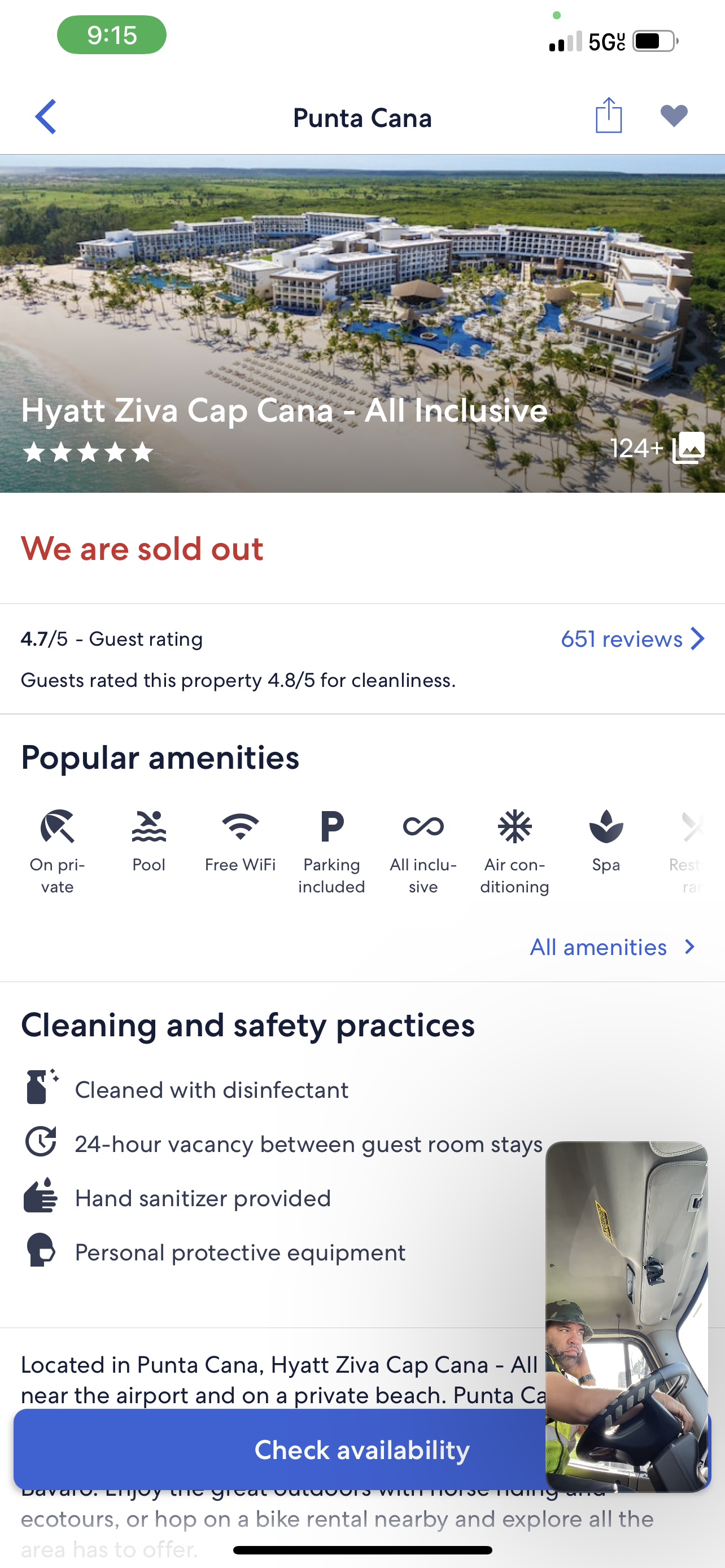Tap the back arrow
This screenshot has height=1568, width=725.
[46, 116]
